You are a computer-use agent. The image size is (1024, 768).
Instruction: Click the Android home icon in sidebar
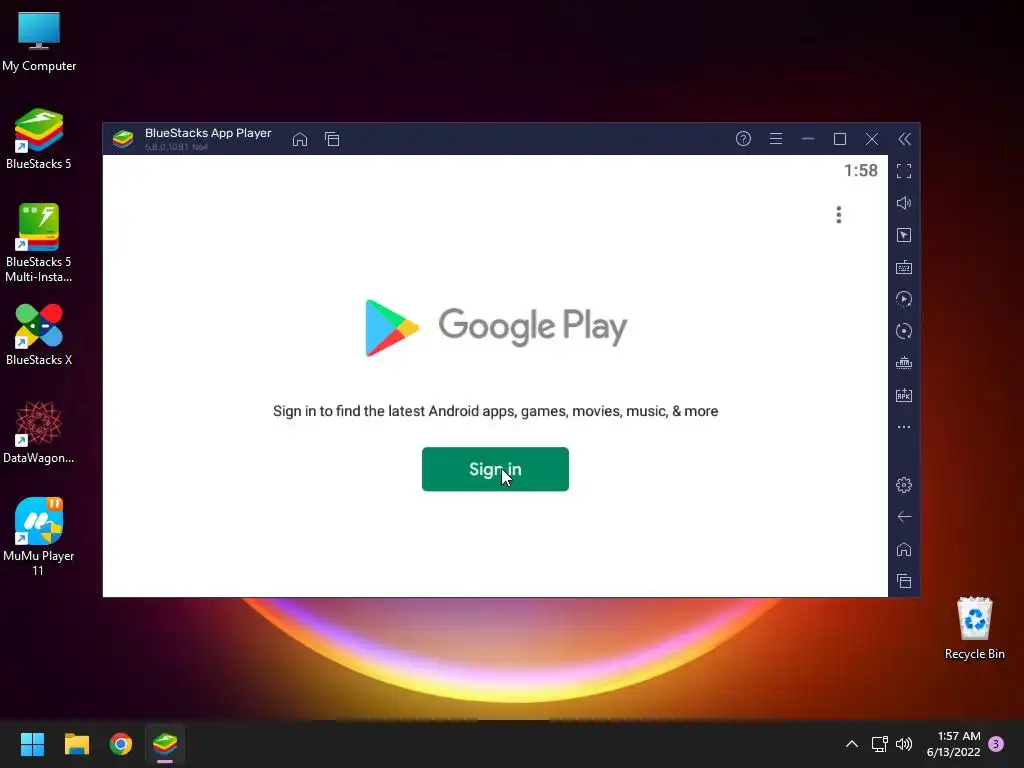click(904, 549)
